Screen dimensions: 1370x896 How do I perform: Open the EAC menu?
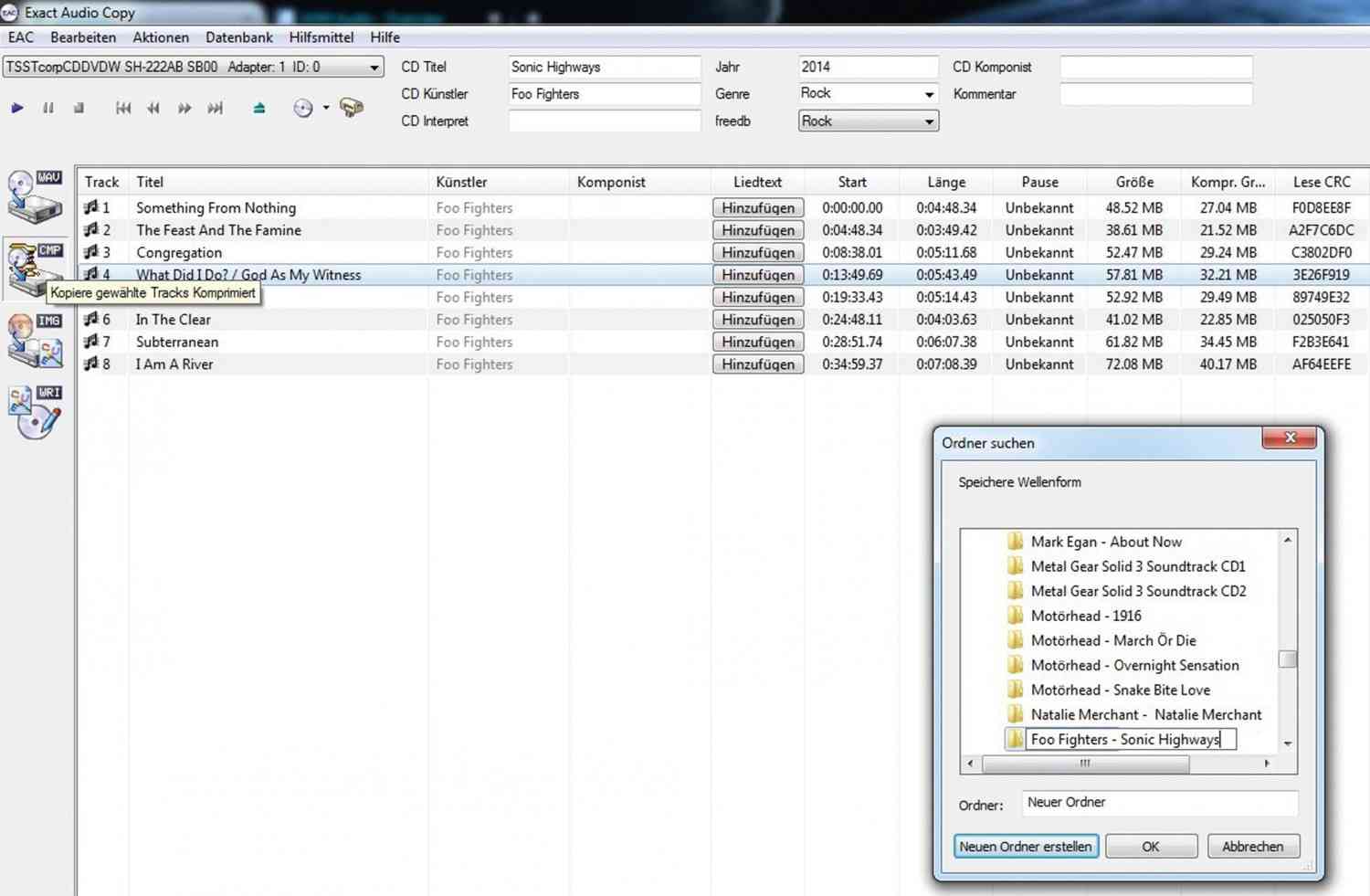(x=21, y=37)
